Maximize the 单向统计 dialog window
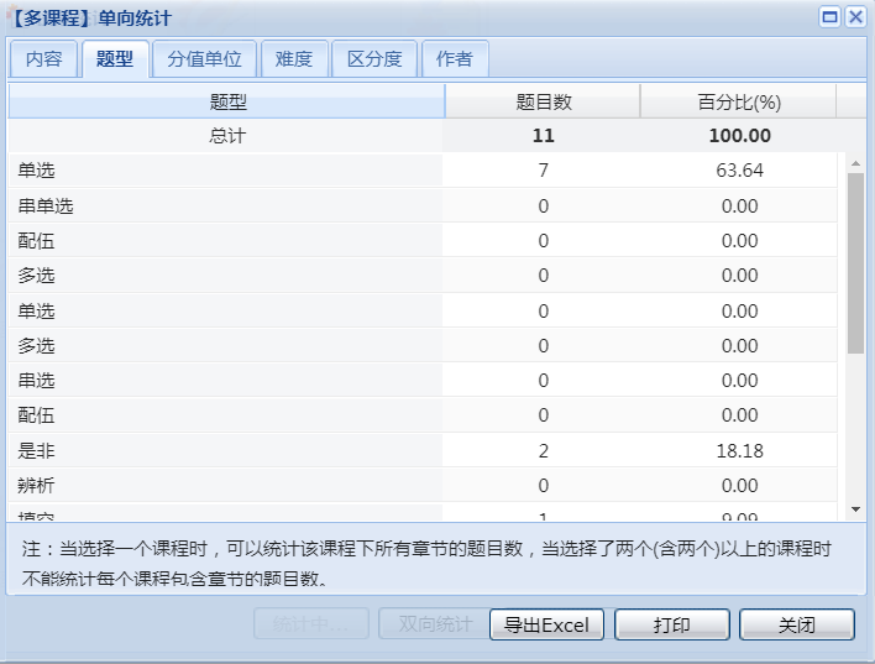The height and width of the screenshot is (664, 875). click(830, 17)
